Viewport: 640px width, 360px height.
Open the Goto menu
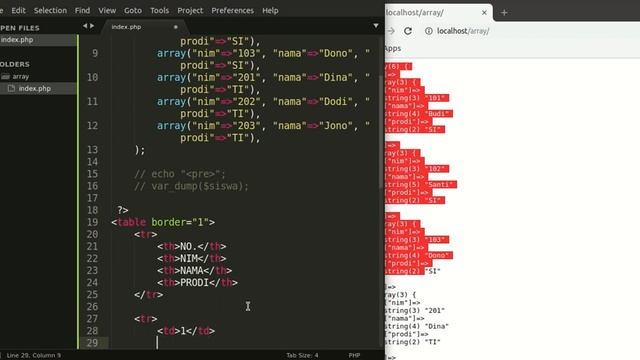click(x=133, y=11)
